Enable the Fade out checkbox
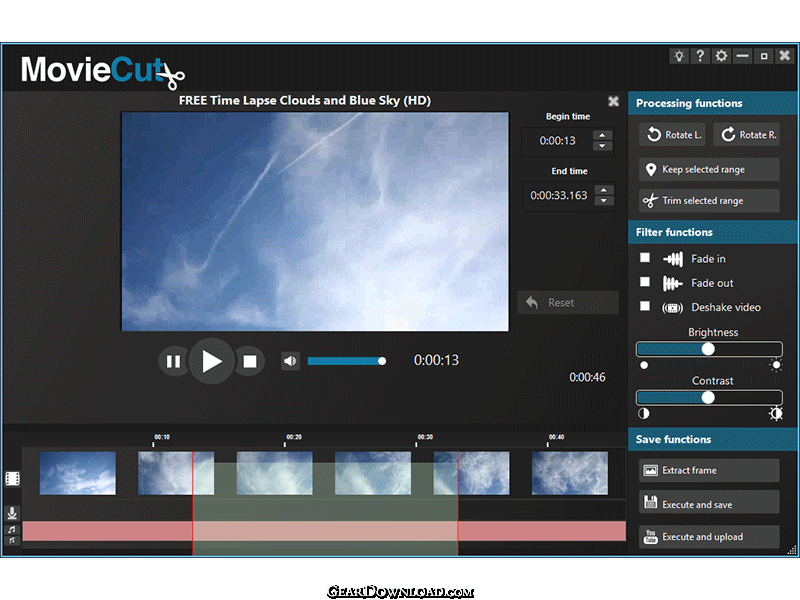 [x=645, y=282]
